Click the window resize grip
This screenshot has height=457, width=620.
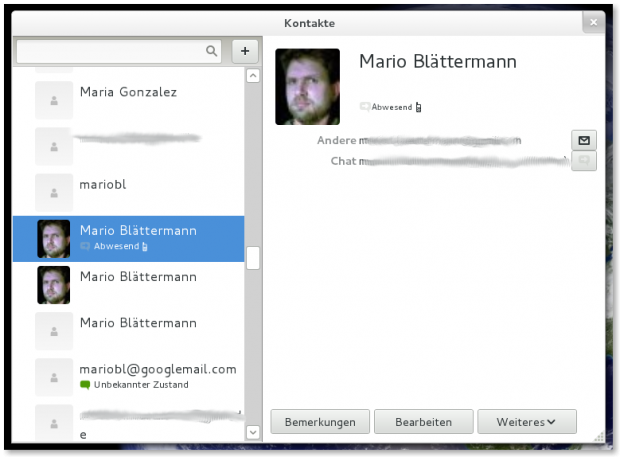click(599, 436)
